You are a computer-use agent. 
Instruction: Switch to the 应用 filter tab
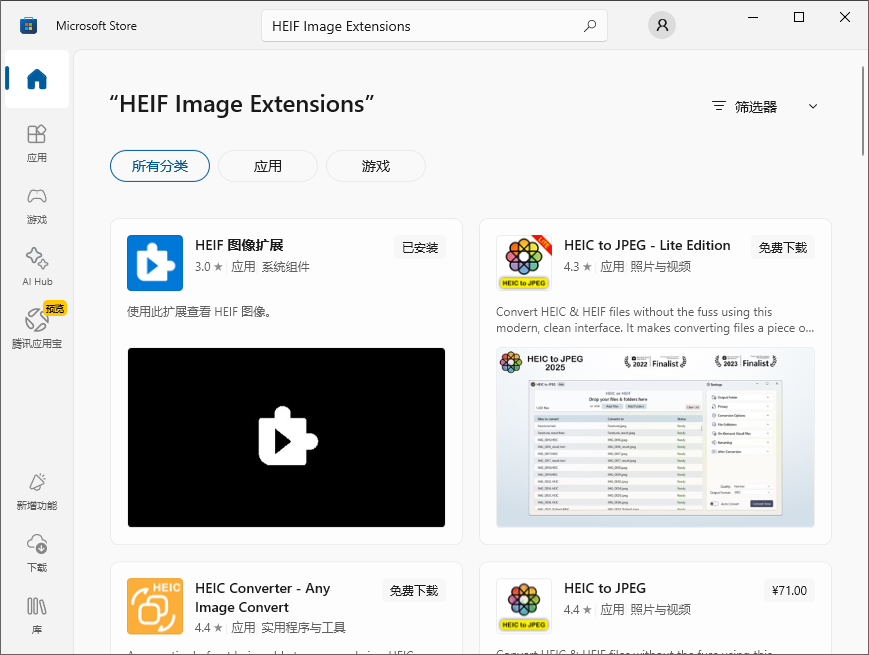(267, 166)
